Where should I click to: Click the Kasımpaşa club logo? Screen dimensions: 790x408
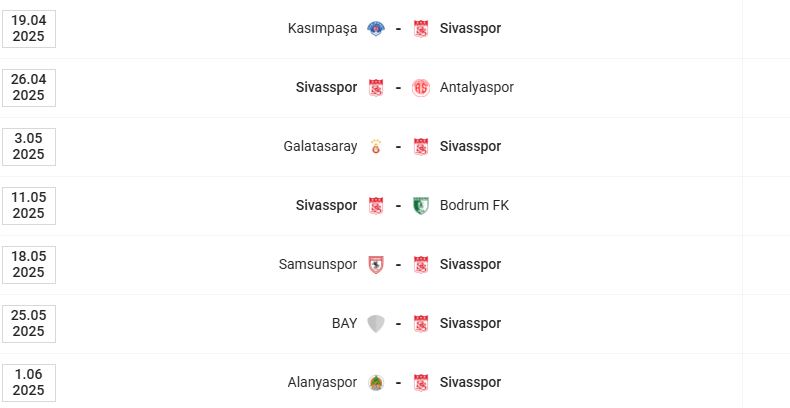point(376,29)
